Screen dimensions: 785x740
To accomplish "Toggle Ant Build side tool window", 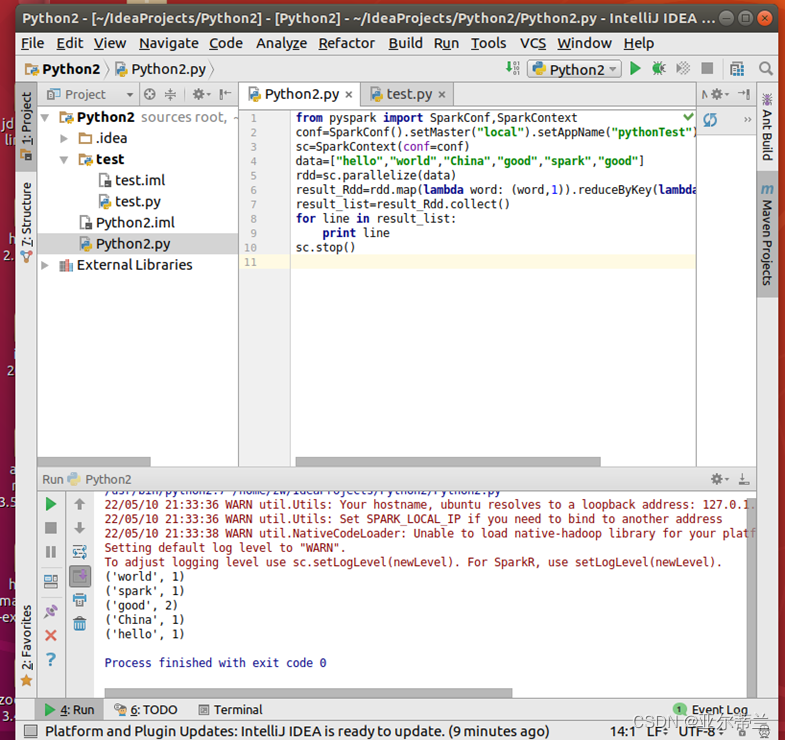I will (766, 127).
